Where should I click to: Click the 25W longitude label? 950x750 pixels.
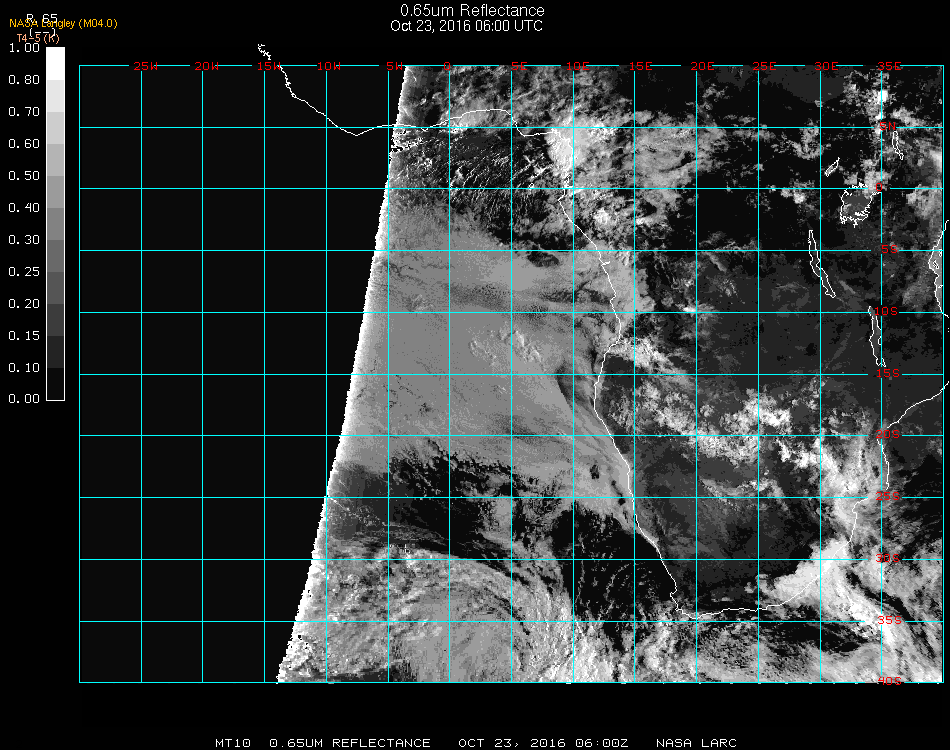(x=146, y=67)
